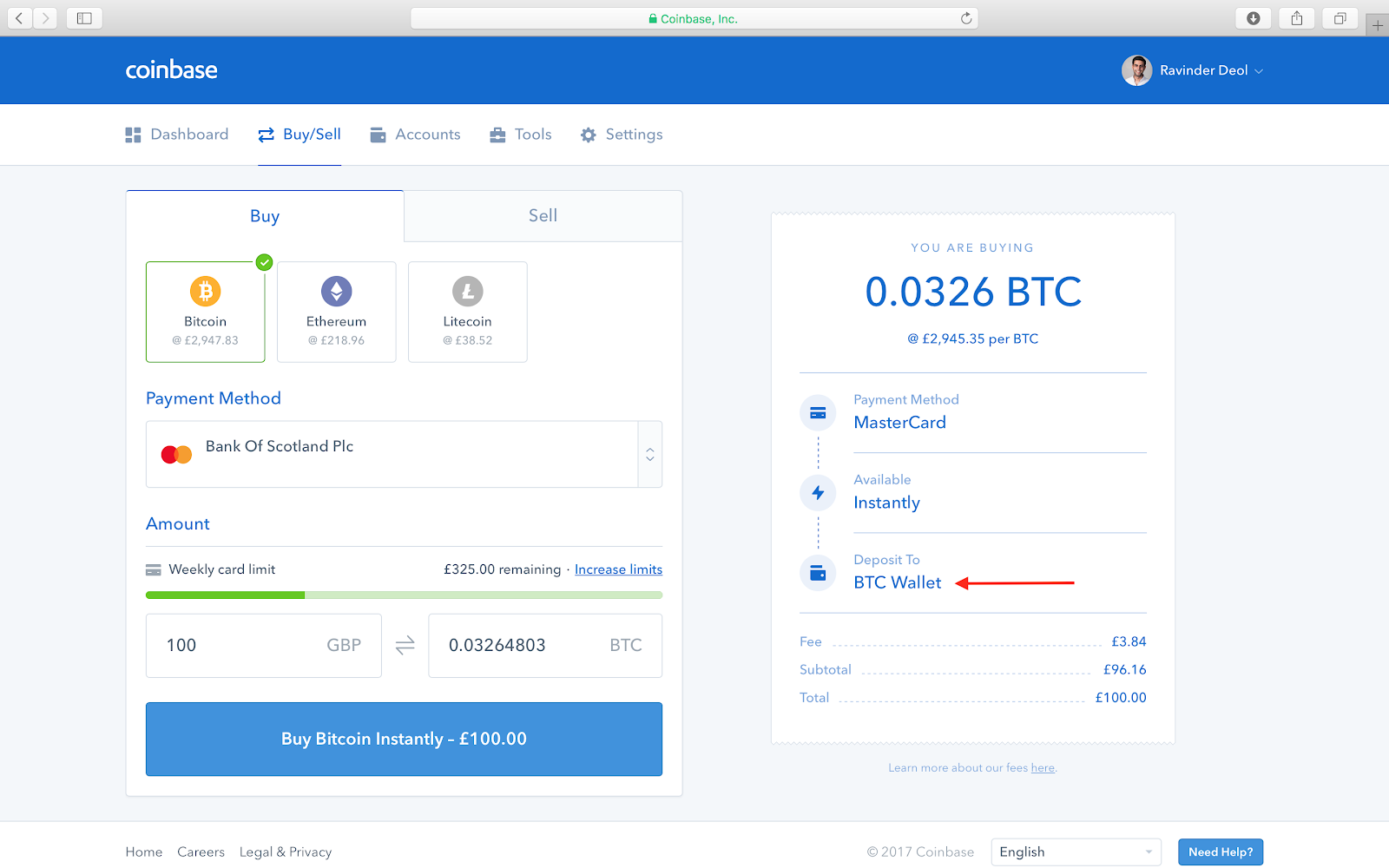Image resolution: width=1389 pixels, height=868 pixels.
Task: Show Safari sidebar
Action: pos(84,18)
